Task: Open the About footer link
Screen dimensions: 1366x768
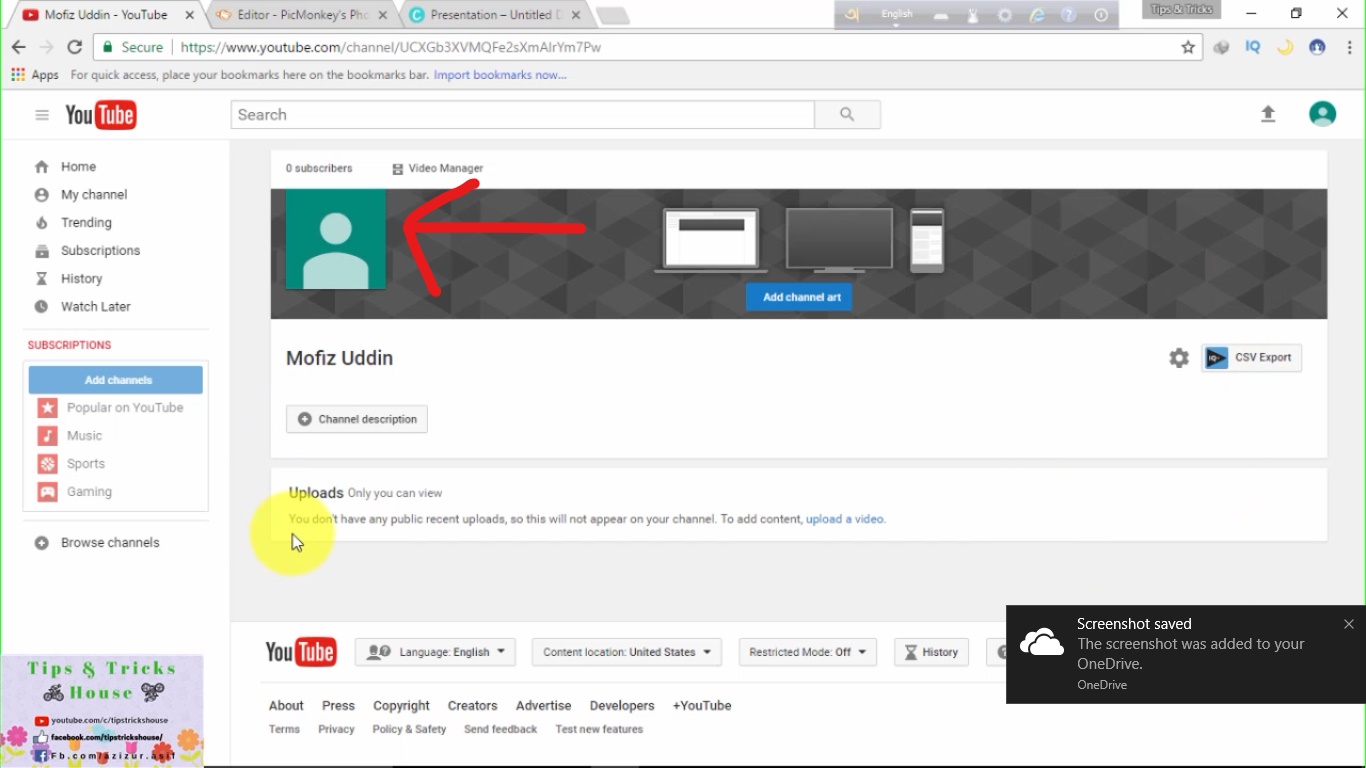Action: pos(286,706)
